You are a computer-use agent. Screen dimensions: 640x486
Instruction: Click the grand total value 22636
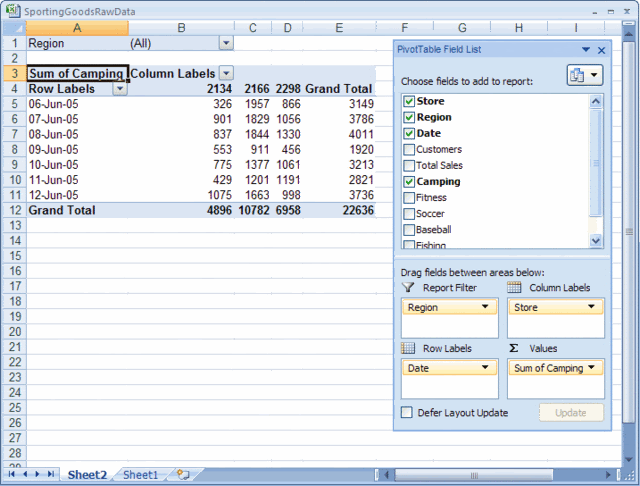[358, 210]
